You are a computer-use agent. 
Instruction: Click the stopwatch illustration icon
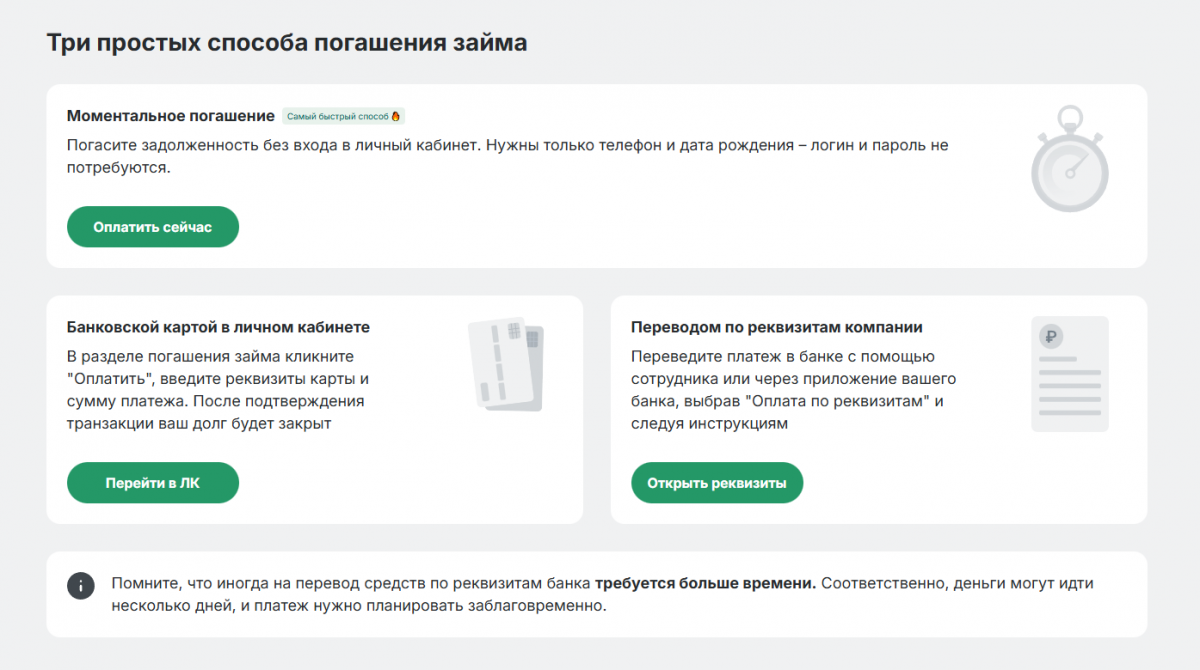1070,161
